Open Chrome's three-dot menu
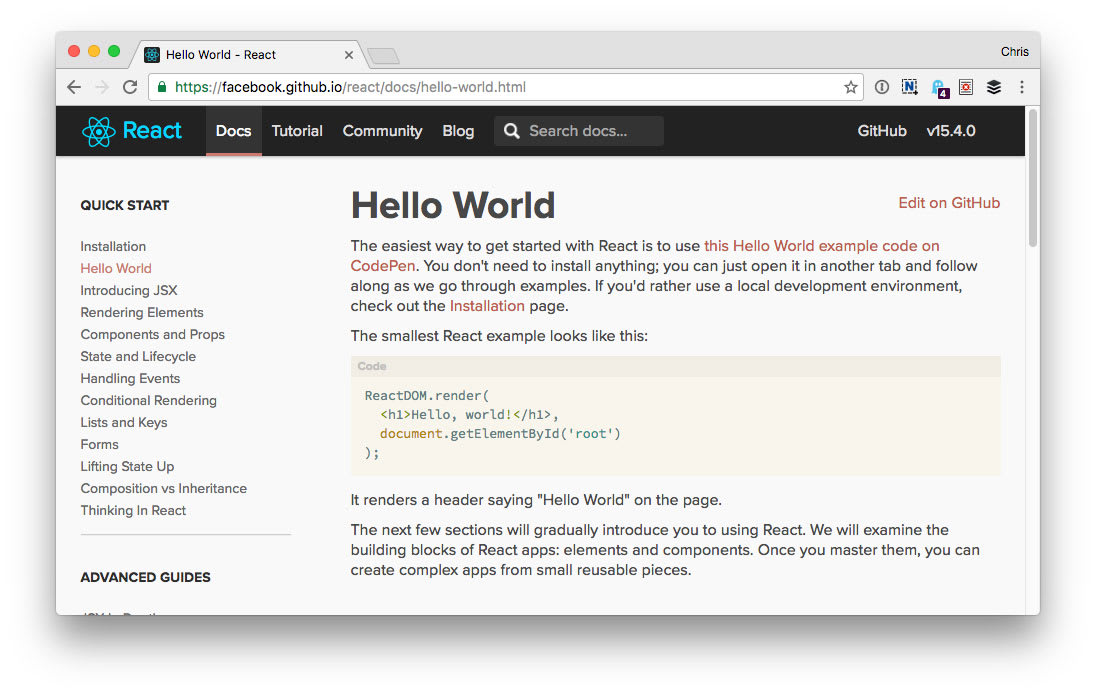Viewport: 1096px width, 695px height. tap(1022, 87)
